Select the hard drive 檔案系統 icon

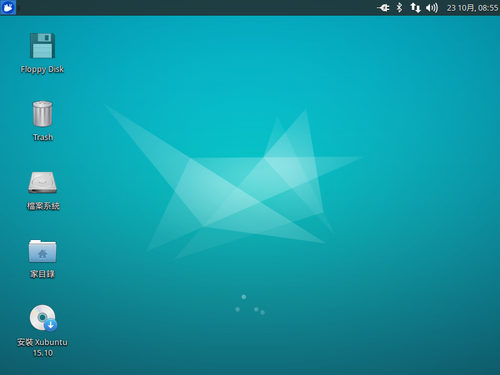coord(42,182)
